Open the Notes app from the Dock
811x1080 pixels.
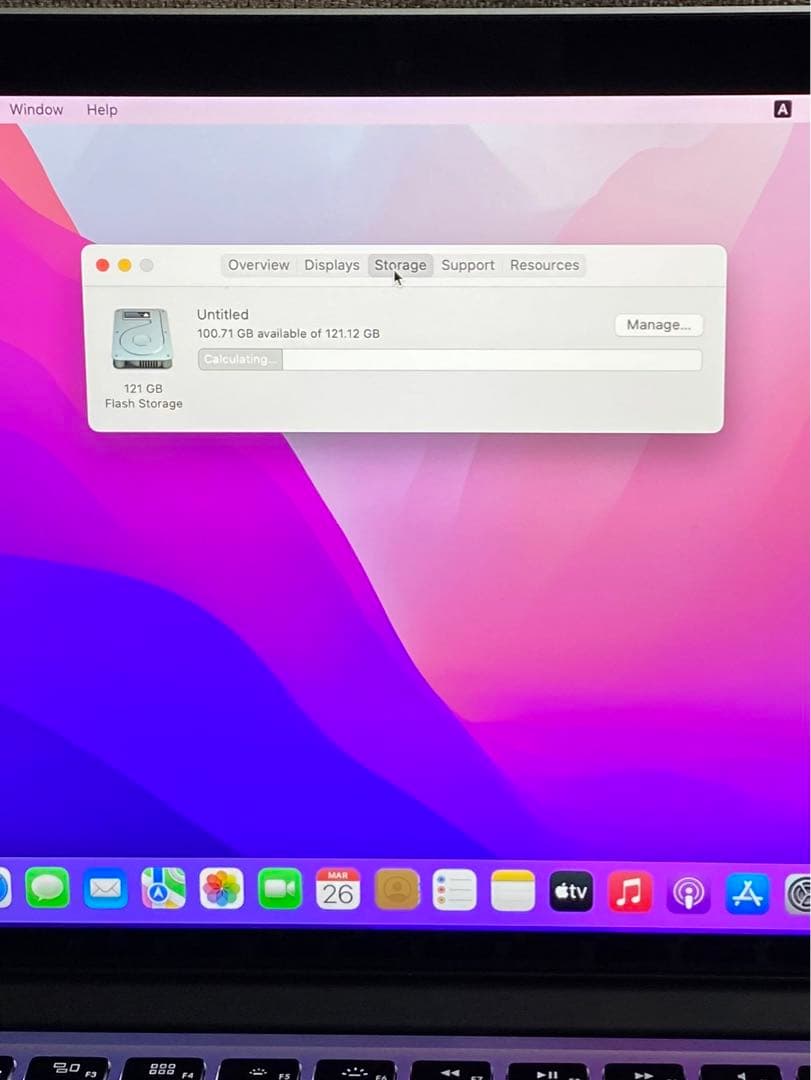pos(512,889)
